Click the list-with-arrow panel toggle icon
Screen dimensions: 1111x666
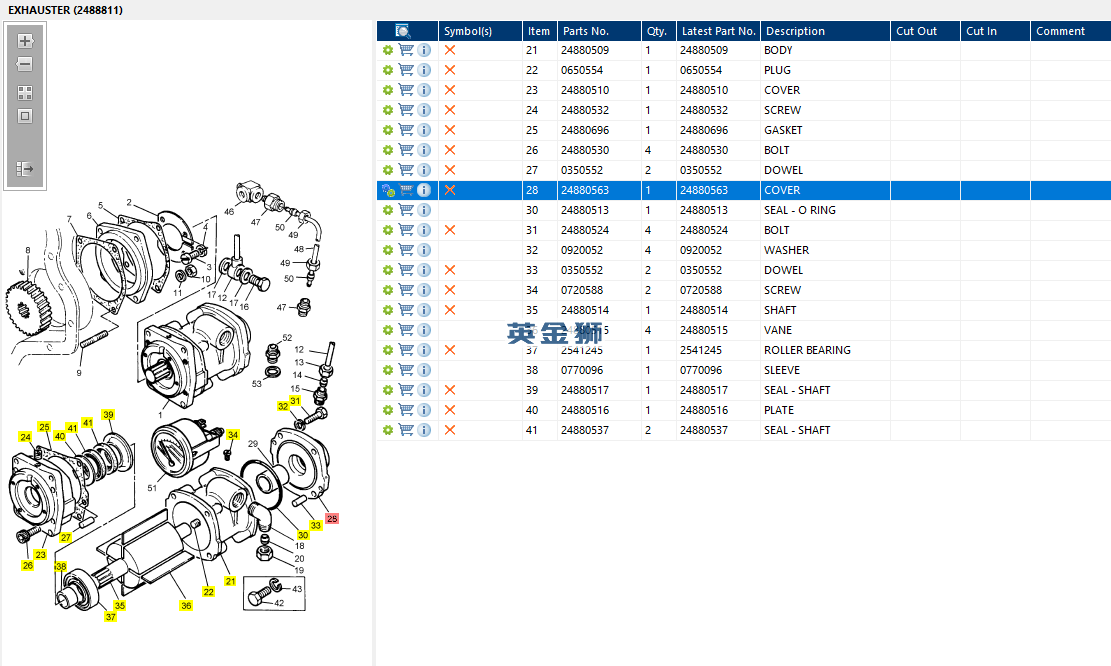tap(25, 169)
